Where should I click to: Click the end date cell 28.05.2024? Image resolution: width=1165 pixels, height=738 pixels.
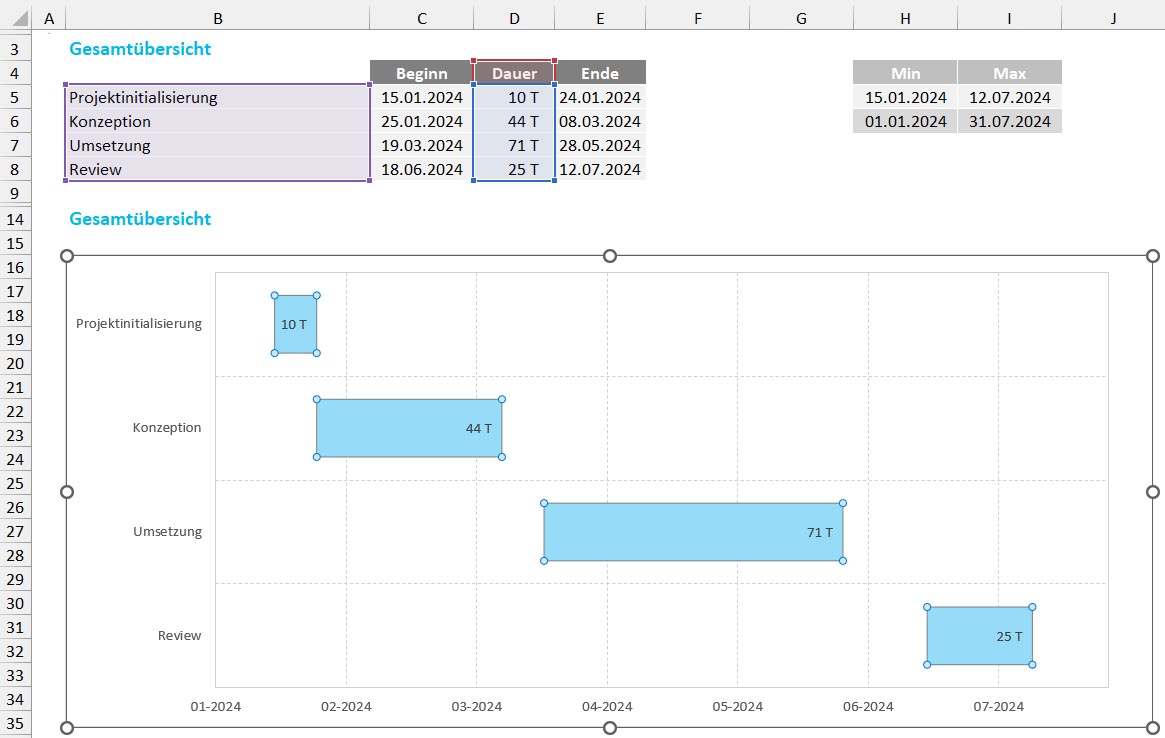click(x=600, y=146)
